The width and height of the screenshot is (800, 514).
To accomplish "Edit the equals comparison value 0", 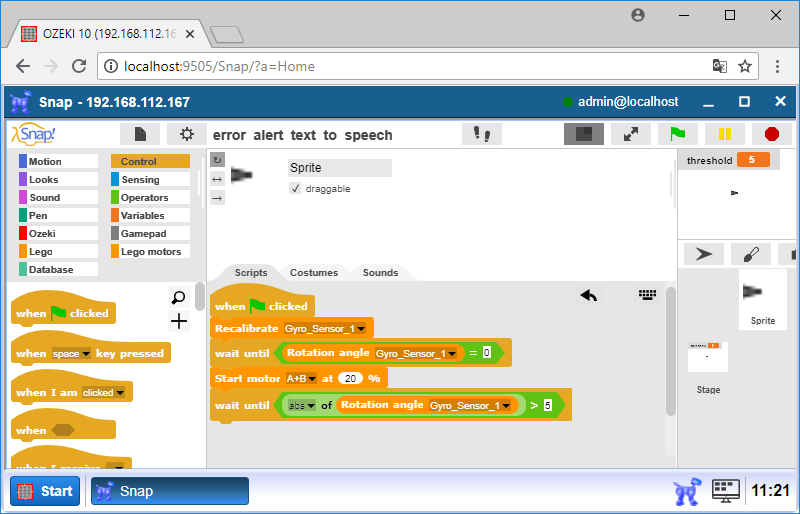I will click(487, 353).
